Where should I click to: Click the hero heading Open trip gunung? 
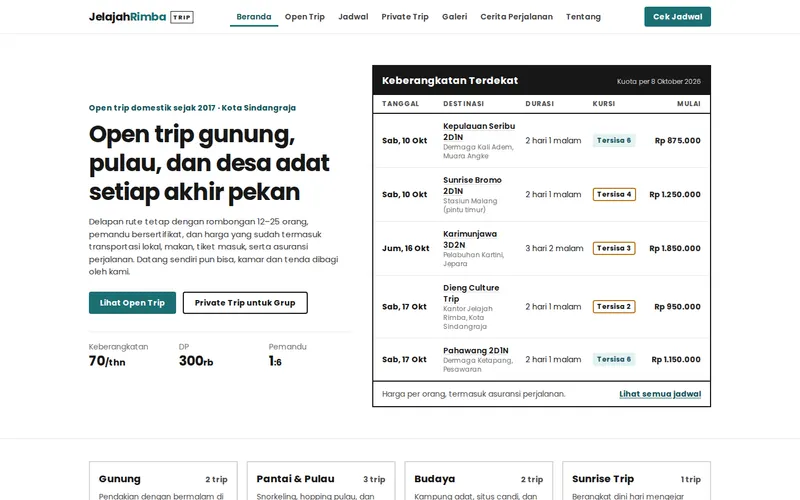209,163
